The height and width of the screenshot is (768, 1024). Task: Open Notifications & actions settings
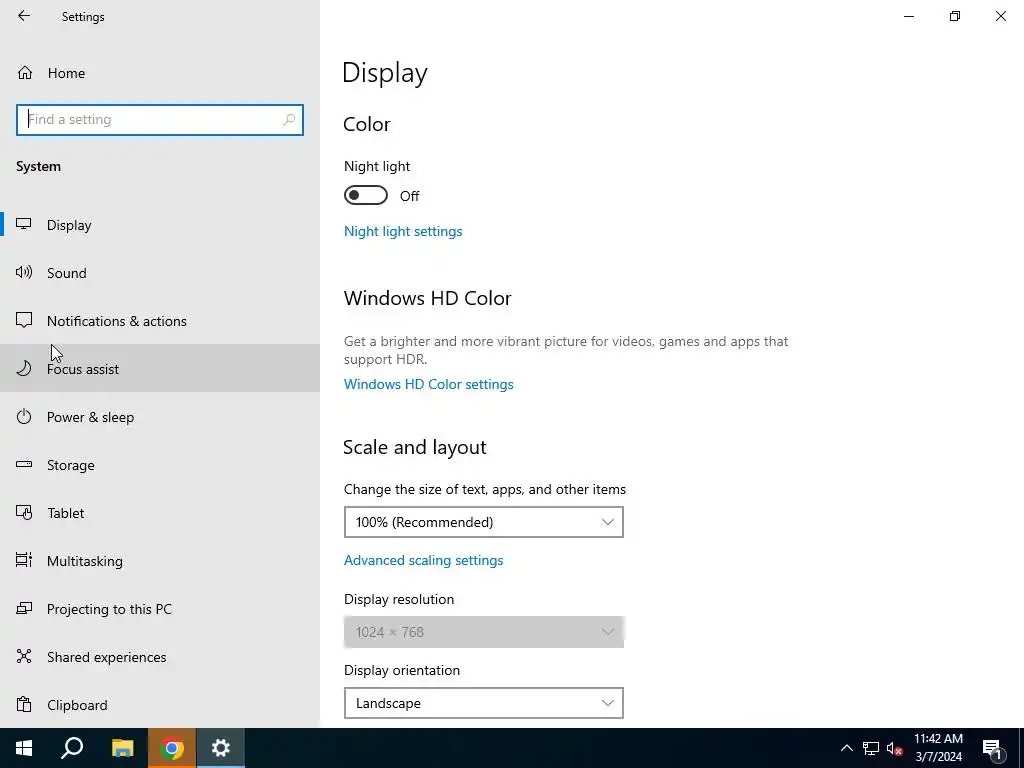160,321
